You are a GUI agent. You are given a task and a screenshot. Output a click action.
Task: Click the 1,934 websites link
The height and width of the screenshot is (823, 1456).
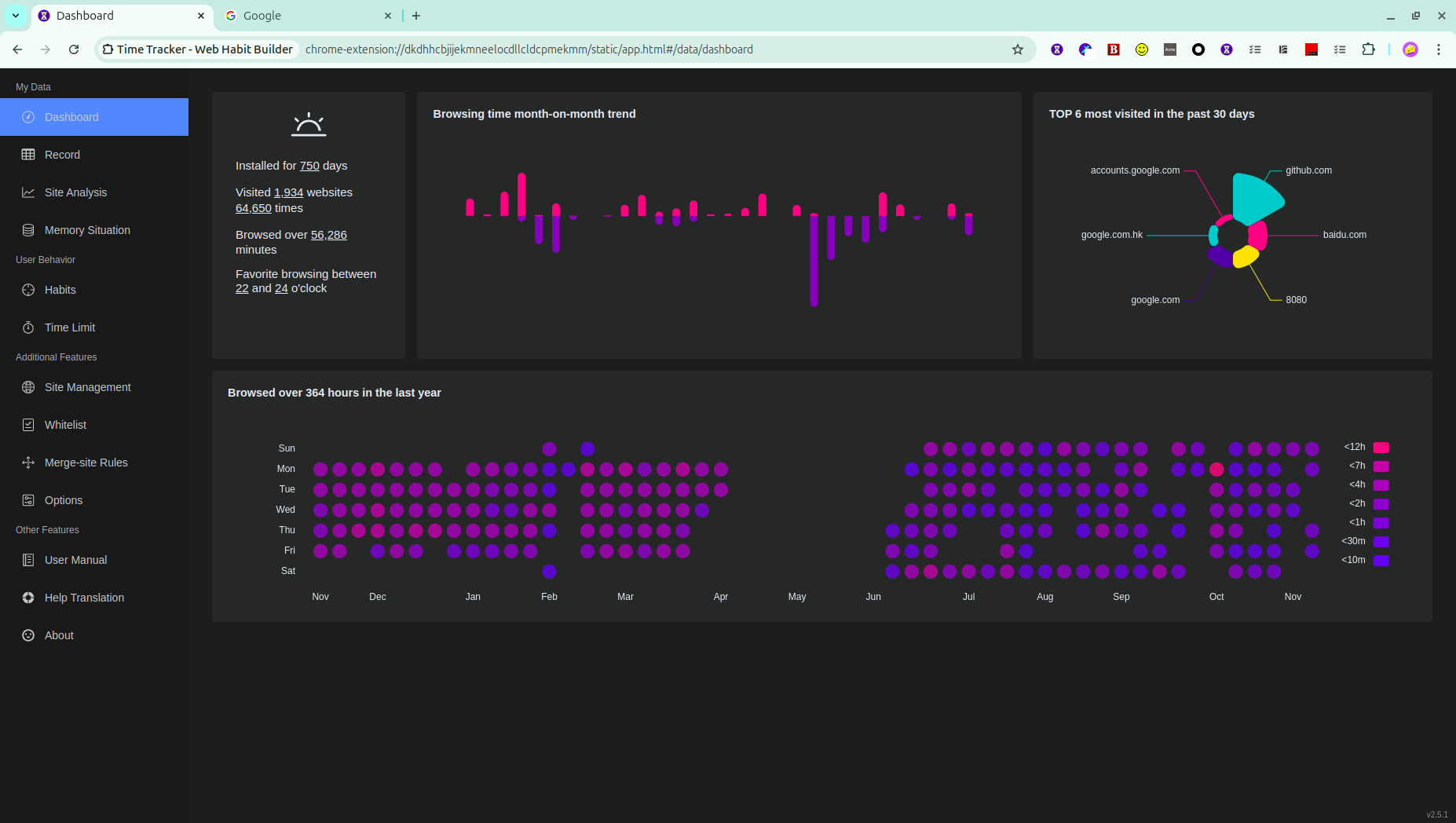pyautogui.click(x=287, y=192)
